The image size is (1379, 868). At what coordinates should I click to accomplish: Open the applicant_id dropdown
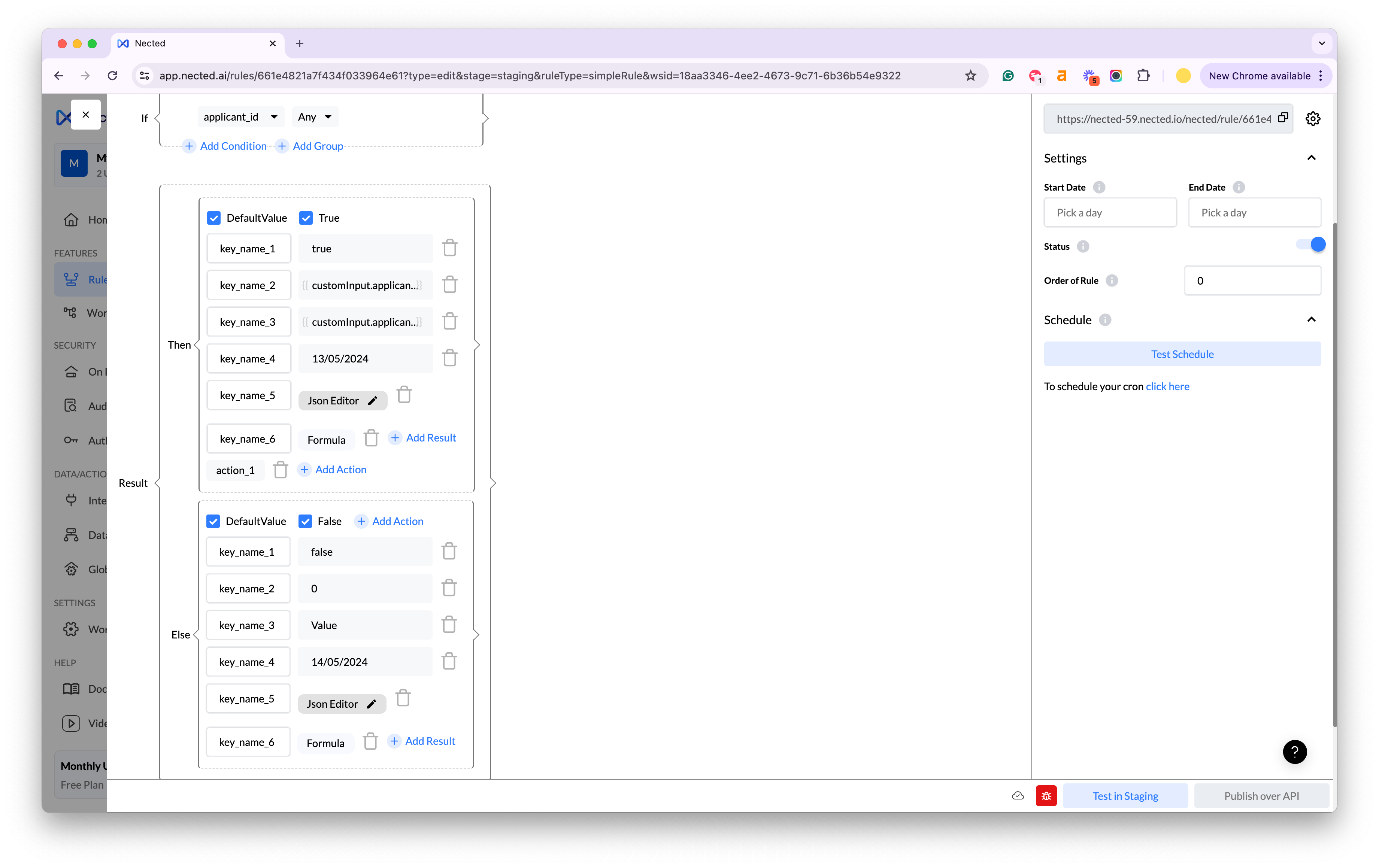[240, 117]
